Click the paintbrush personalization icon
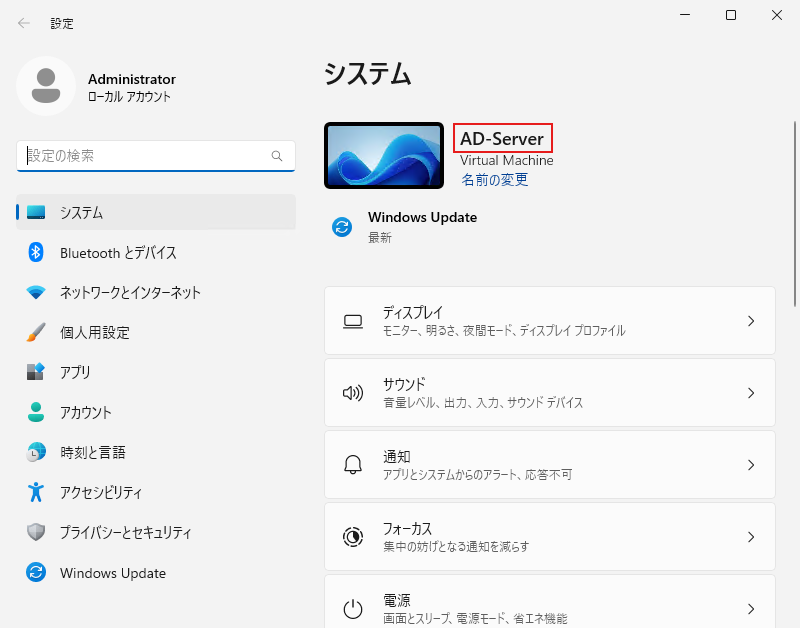Viewport: 800px width, 628px height. click(x=36, y=332)
